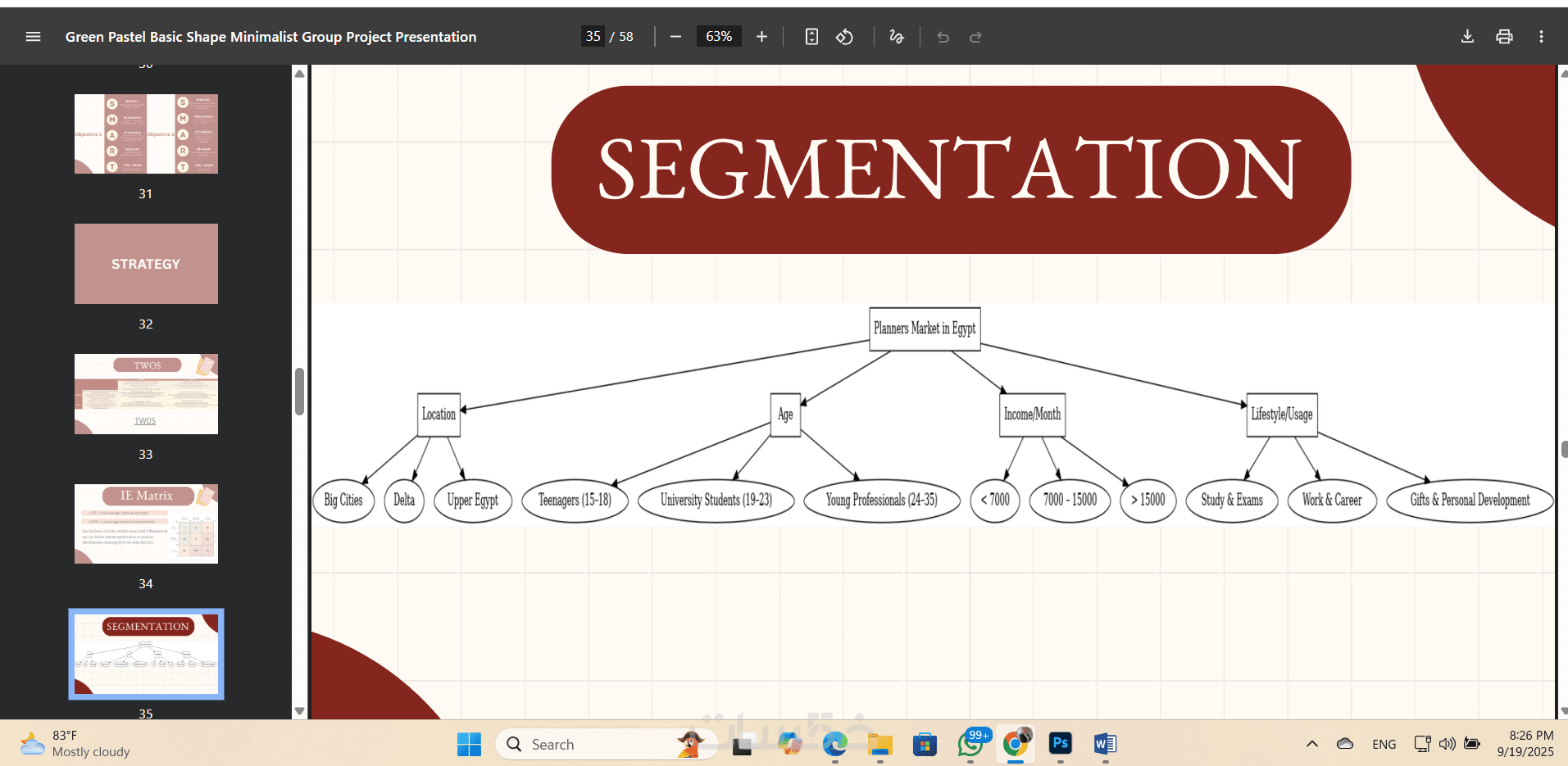
Task: Download the PDF file
Action: point(1467,37)
